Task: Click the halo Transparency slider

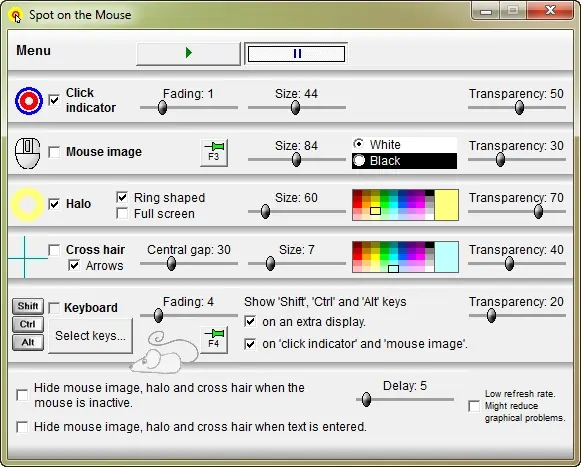Action: tap(517, 212)
